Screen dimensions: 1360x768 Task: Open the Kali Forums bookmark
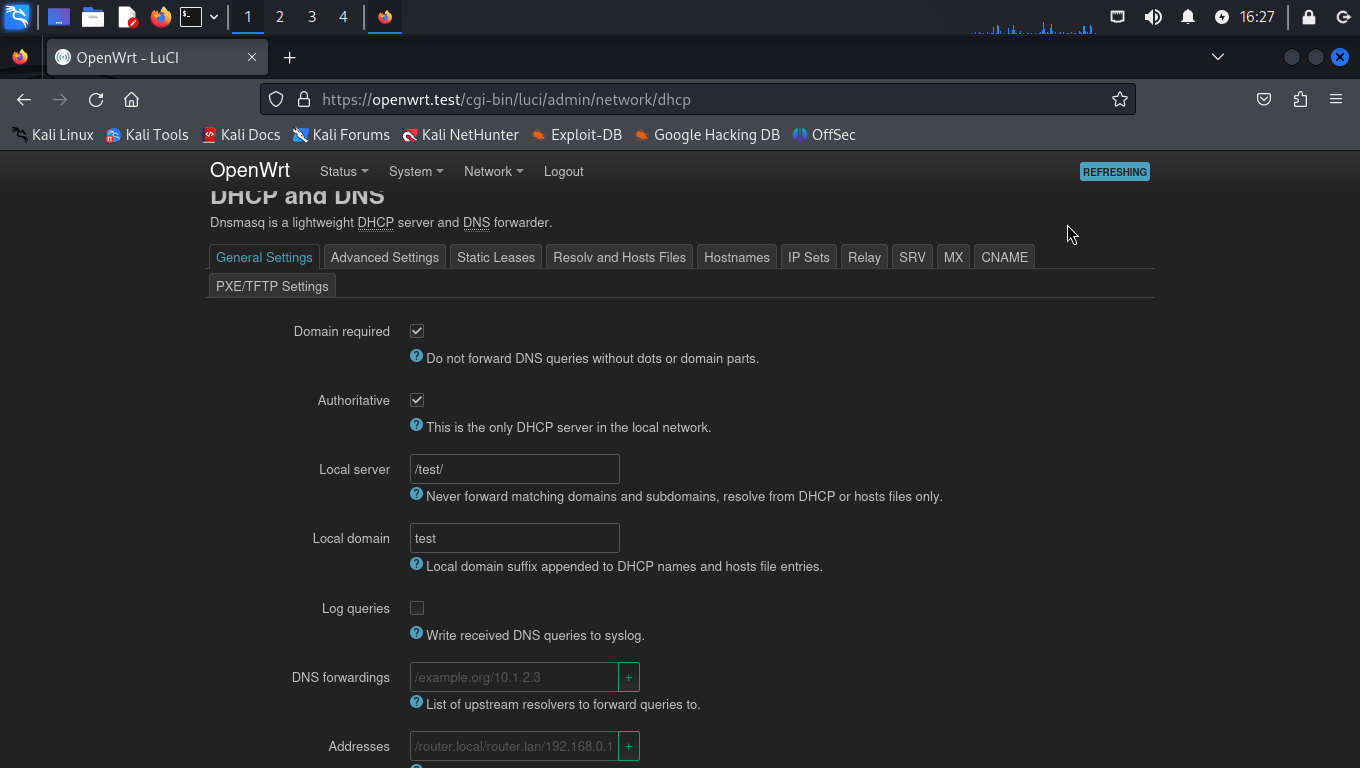[341, 135]
